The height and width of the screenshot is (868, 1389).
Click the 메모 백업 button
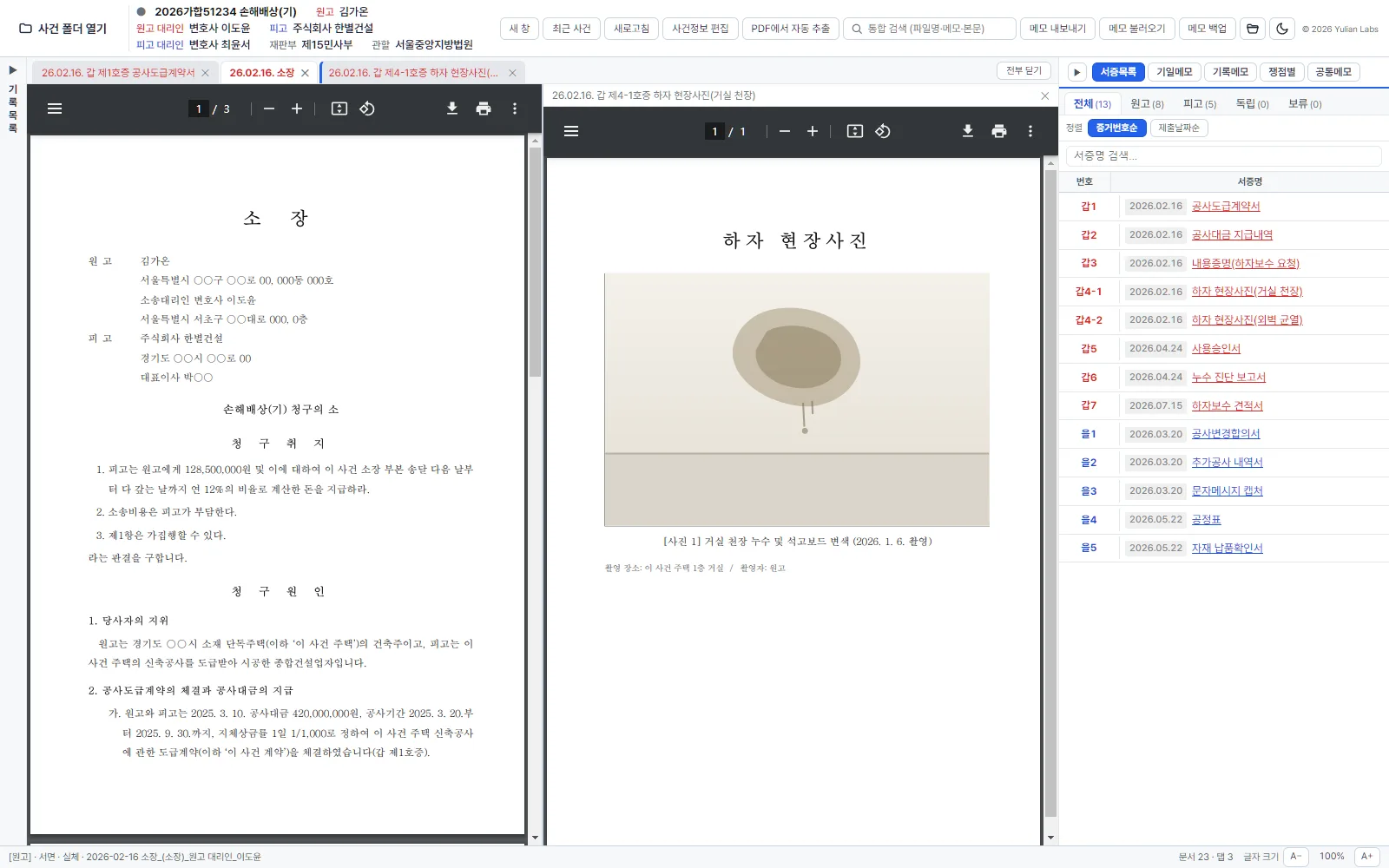point(1207,29)
